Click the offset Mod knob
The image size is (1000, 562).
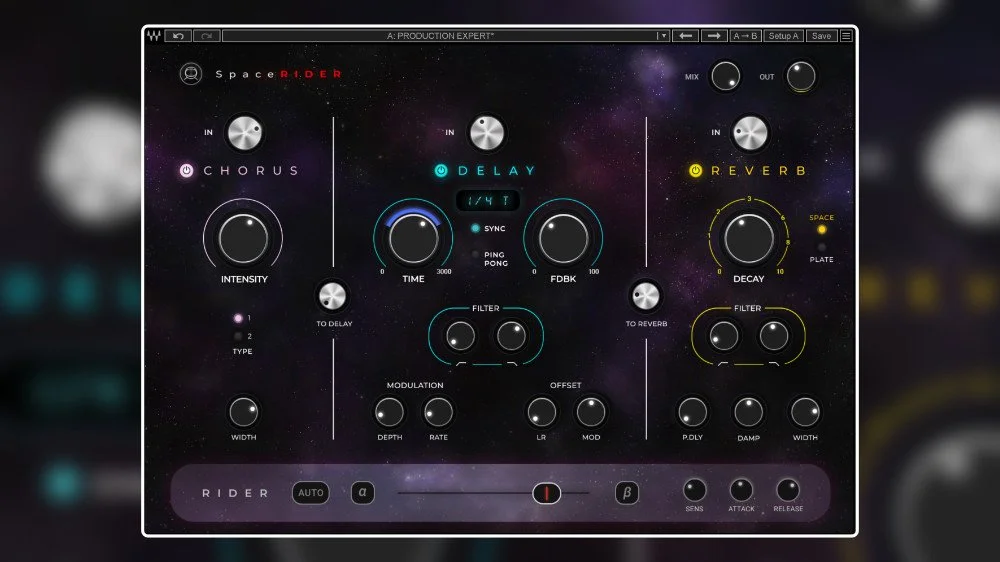(591, 412)
